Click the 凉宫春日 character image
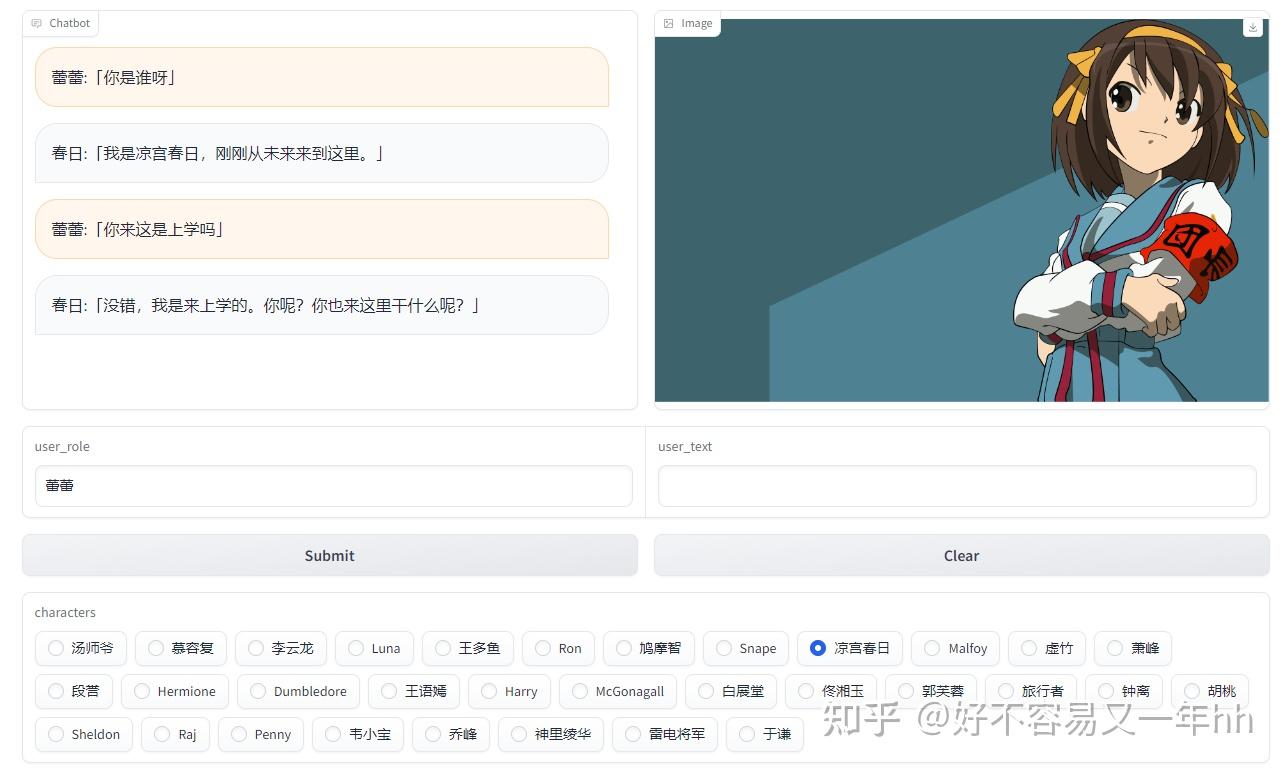The width and height of the screenshot is (1286, 770). pyautogui.click(x=961, y=210)
